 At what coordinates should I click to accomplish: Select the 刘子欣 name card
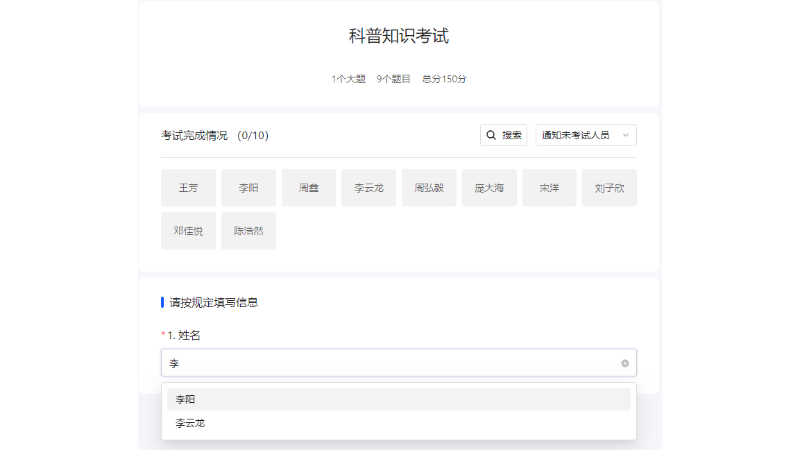[609, 188]
